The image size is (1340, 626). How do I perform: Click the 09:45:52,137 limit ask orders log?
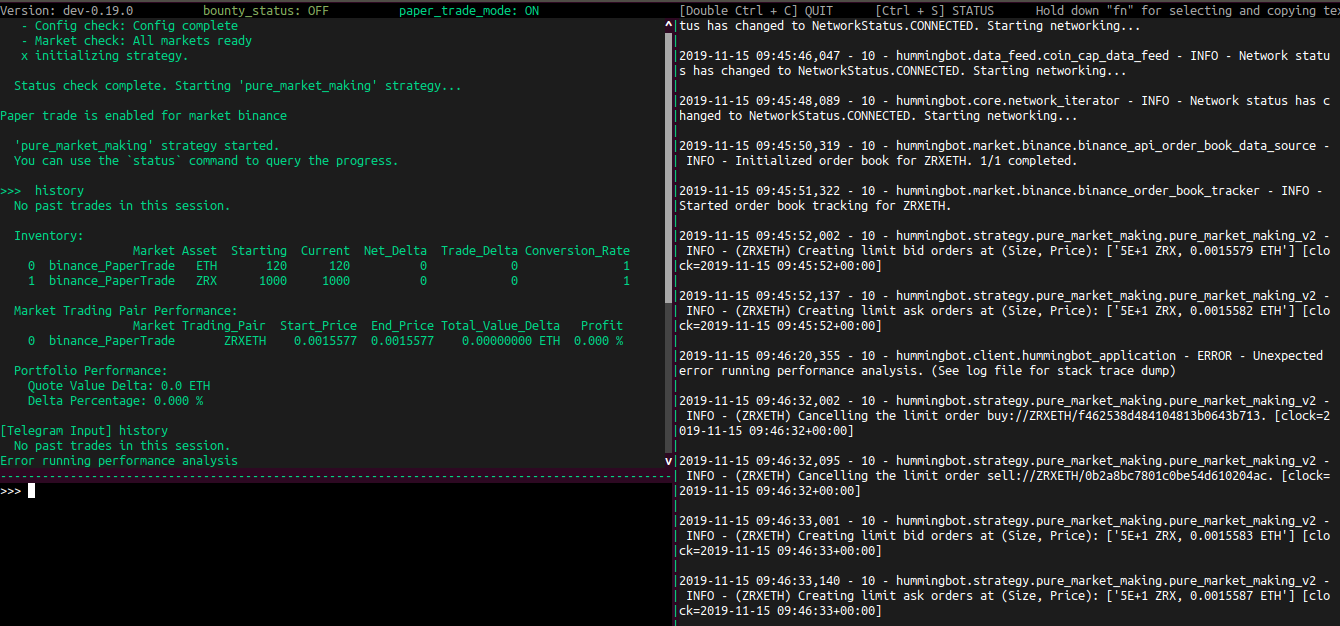pos(1004,311)
